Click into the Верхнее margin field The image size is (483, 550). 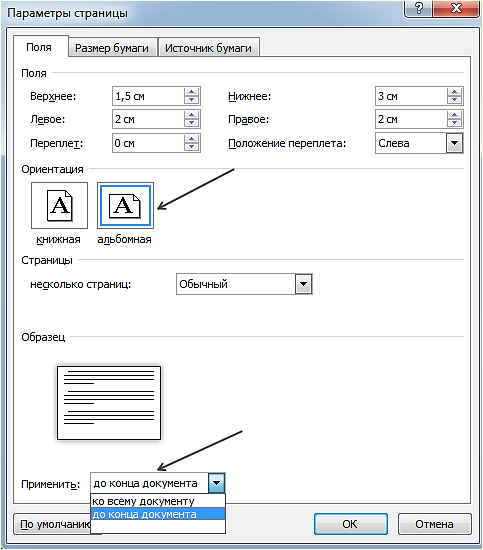tap(148, 96)
